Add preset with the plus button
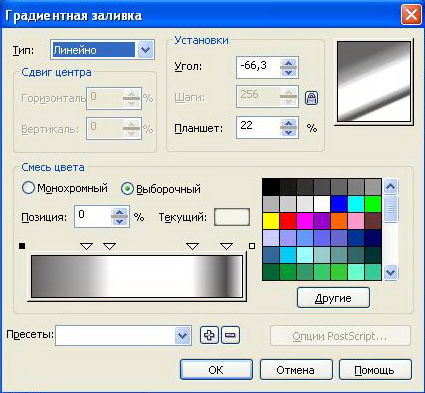This screenshot has width=425, height=393. [209, 335]
